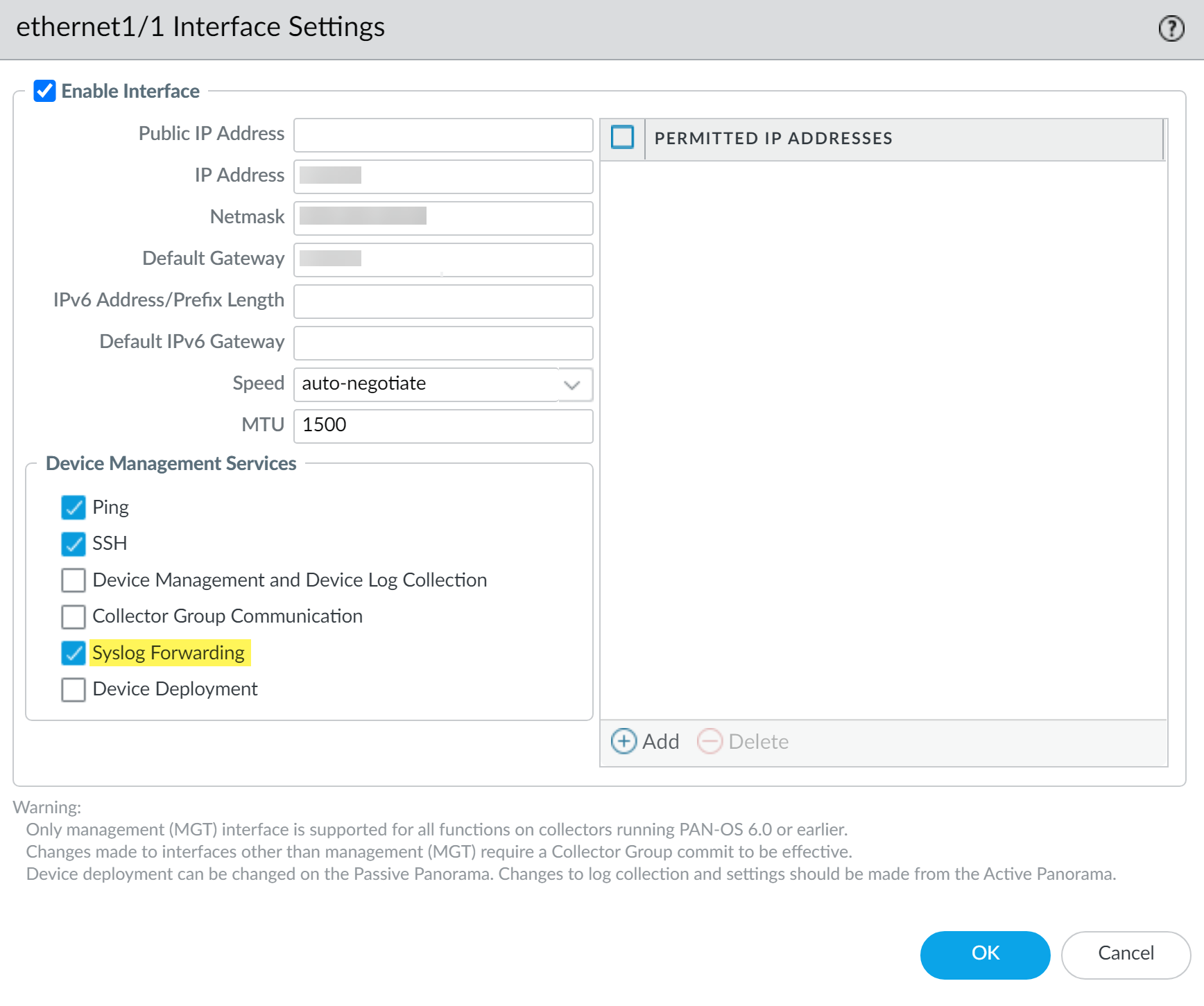Toggle the Enable Interface checkbox
Viewport: 1204px width, 1006px height.
(x=45, y=91)
